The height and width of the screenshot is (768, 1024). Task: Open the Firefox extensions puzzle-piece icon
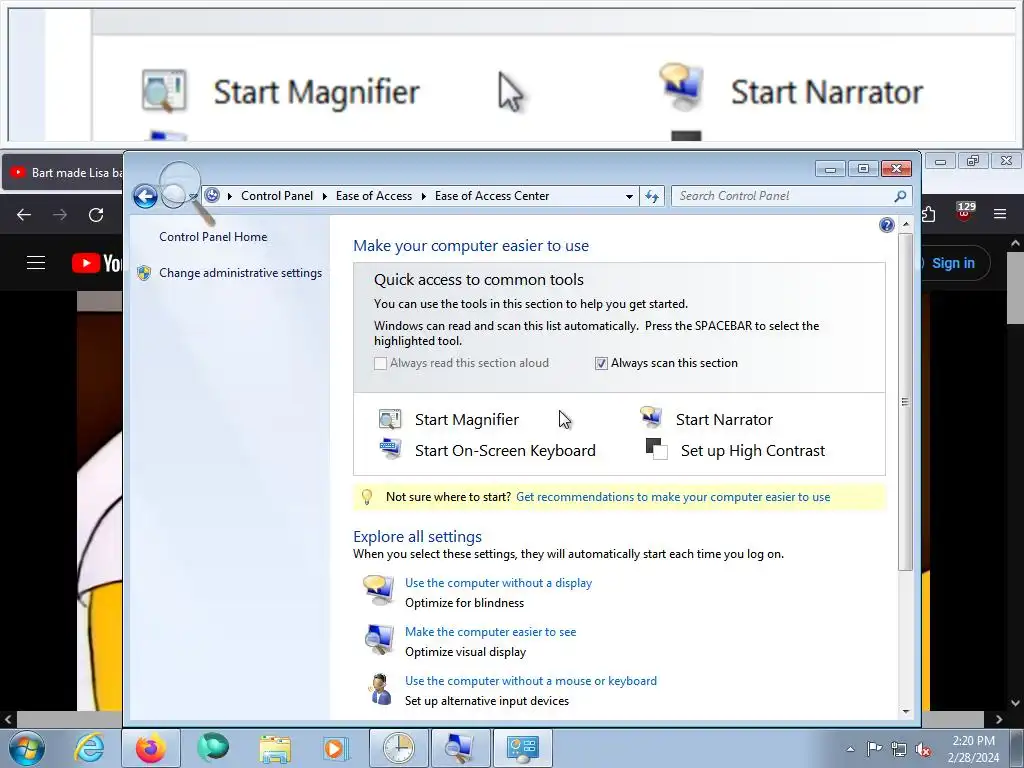(x=928, y=214)
